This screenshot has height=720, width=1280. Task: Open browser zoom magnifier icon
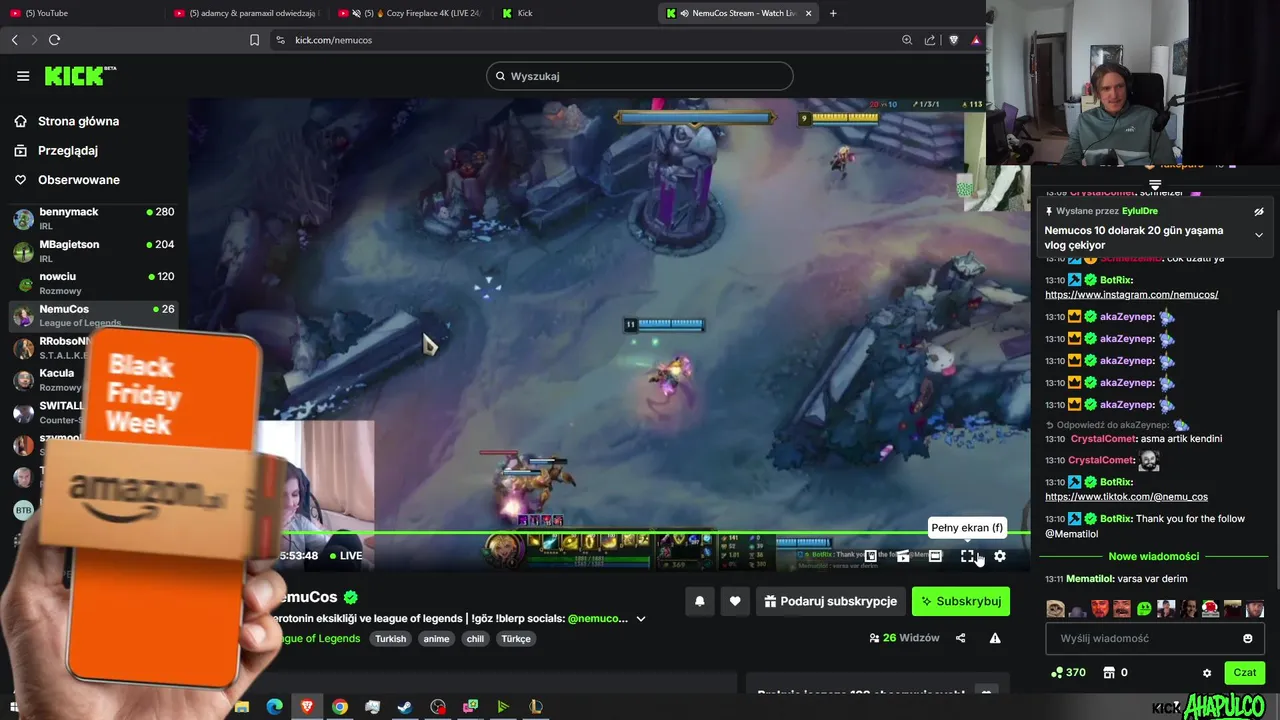[907, 40]
